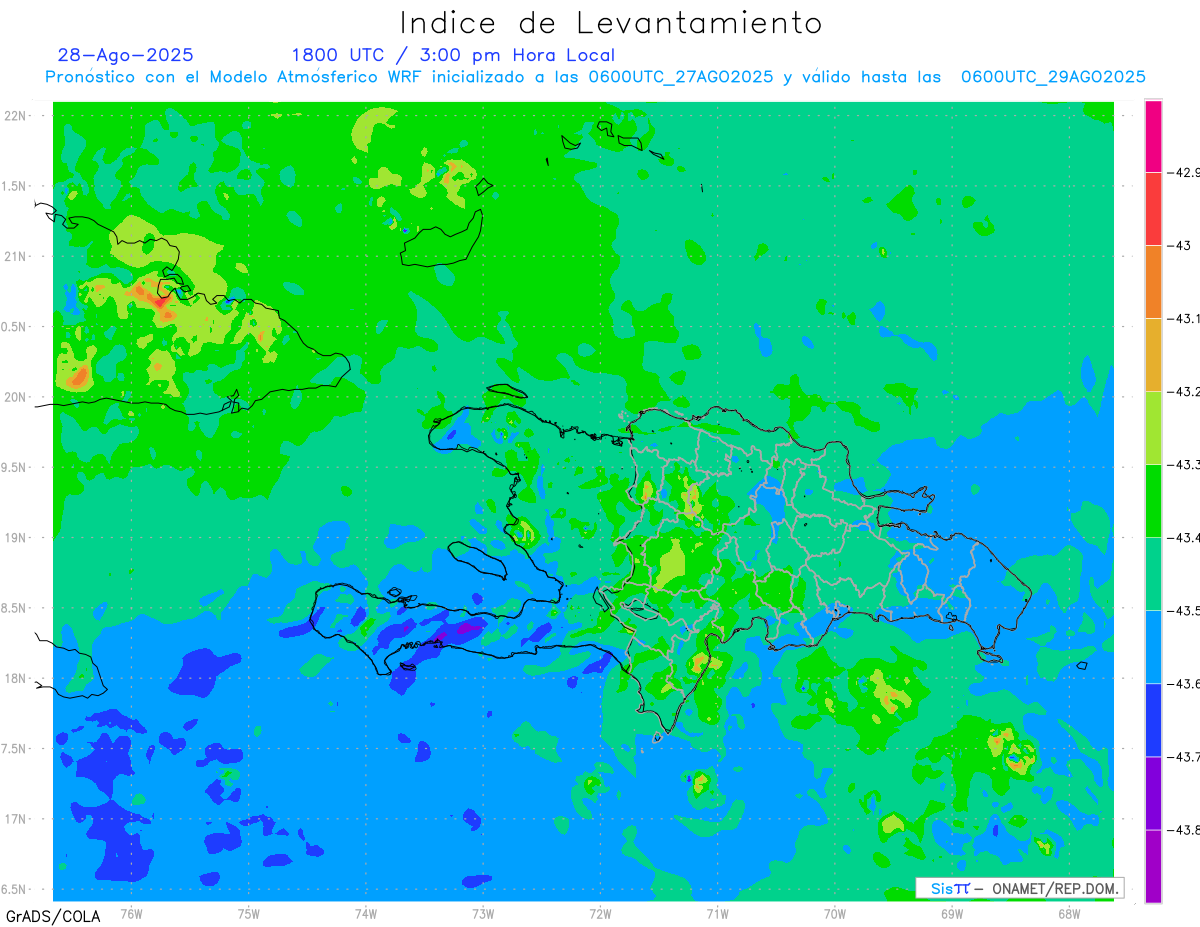The image size is (1200, 927).
Task: Click the '73W' longitude label
Action: pyautogui.click(x=483, y=912)
